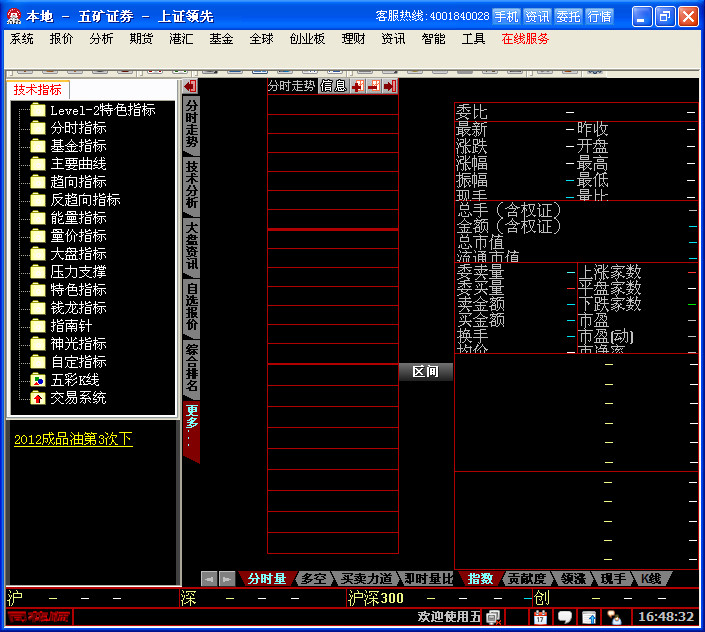Expand the 分时指标 folder
This screenshot has height=632, width=705.
[x=38, y=128]
